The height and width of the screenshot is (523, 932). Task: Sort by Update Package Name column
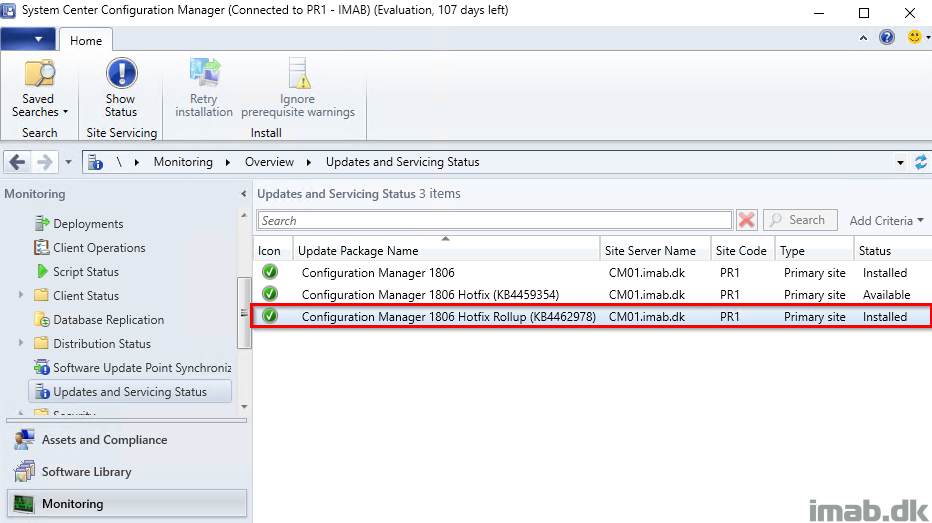tap(446, 251)
